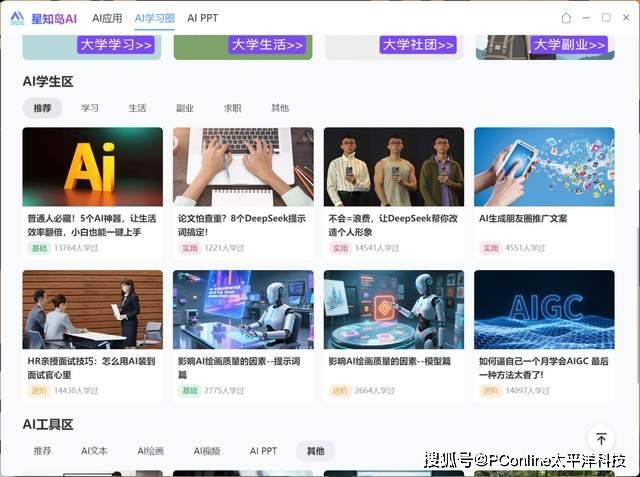The height and width of the screenshot is (477, 640).
Task: Select 其他 filter in AI工具区
Action: (315, 451)
